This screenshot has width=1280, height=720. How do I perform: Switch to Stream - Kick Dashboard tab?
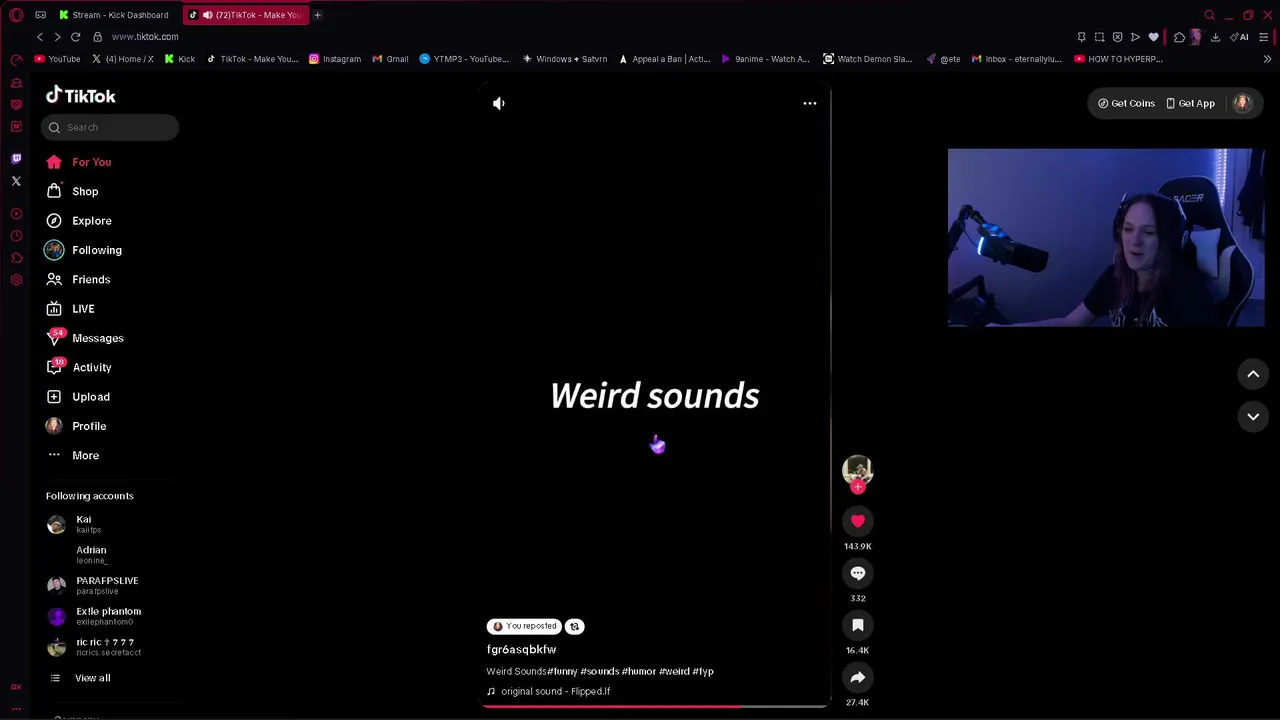(114, 15)
